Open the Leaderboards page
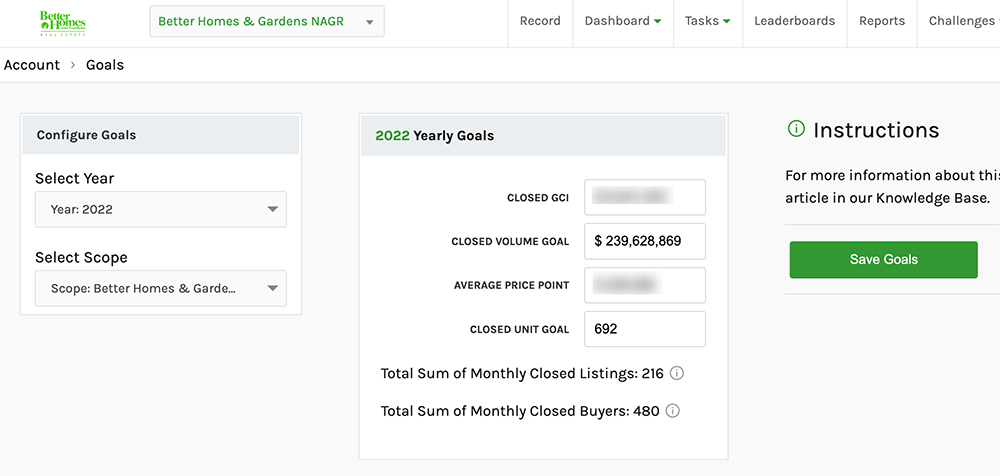Screen dimensions: 1000x476 795,21
